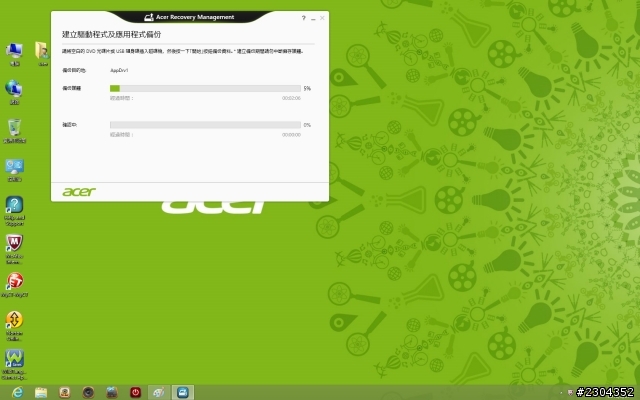Open the Network desktop icon
640x400 pixels.
tap(14, 92)
